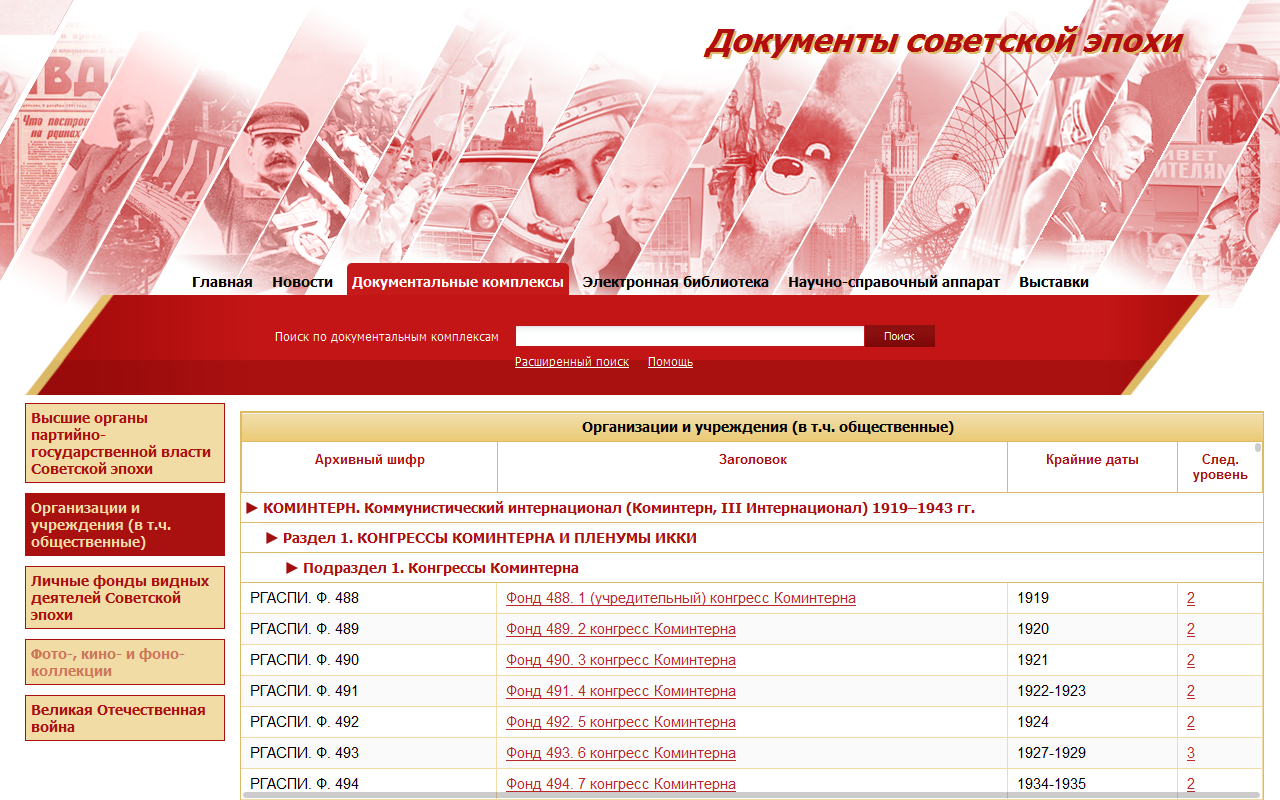
Task: Click the site title Документы советской эпохи
Action: click(x=944, y=42)
